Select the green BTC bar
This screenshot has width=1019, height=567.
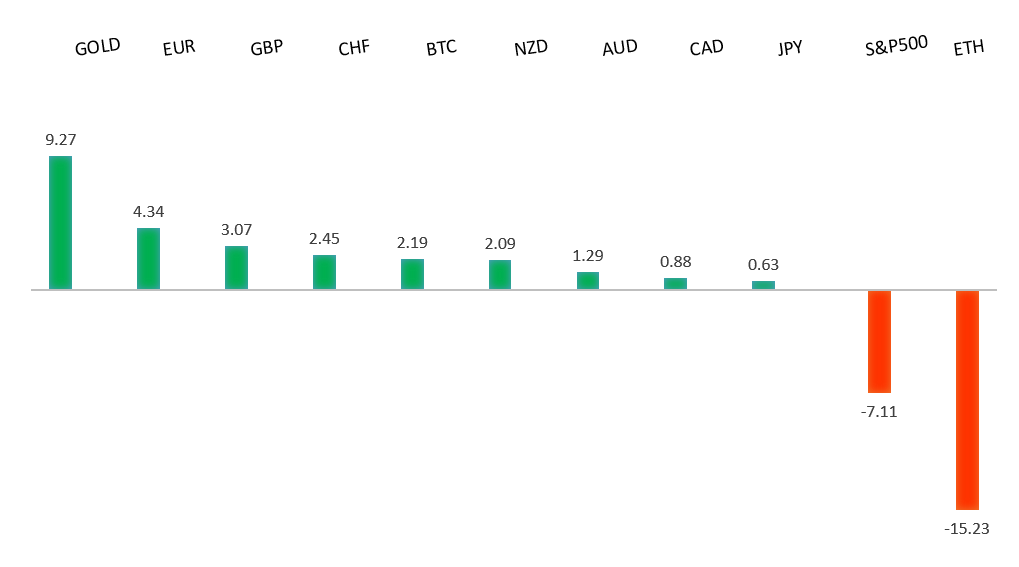point(412,274)
